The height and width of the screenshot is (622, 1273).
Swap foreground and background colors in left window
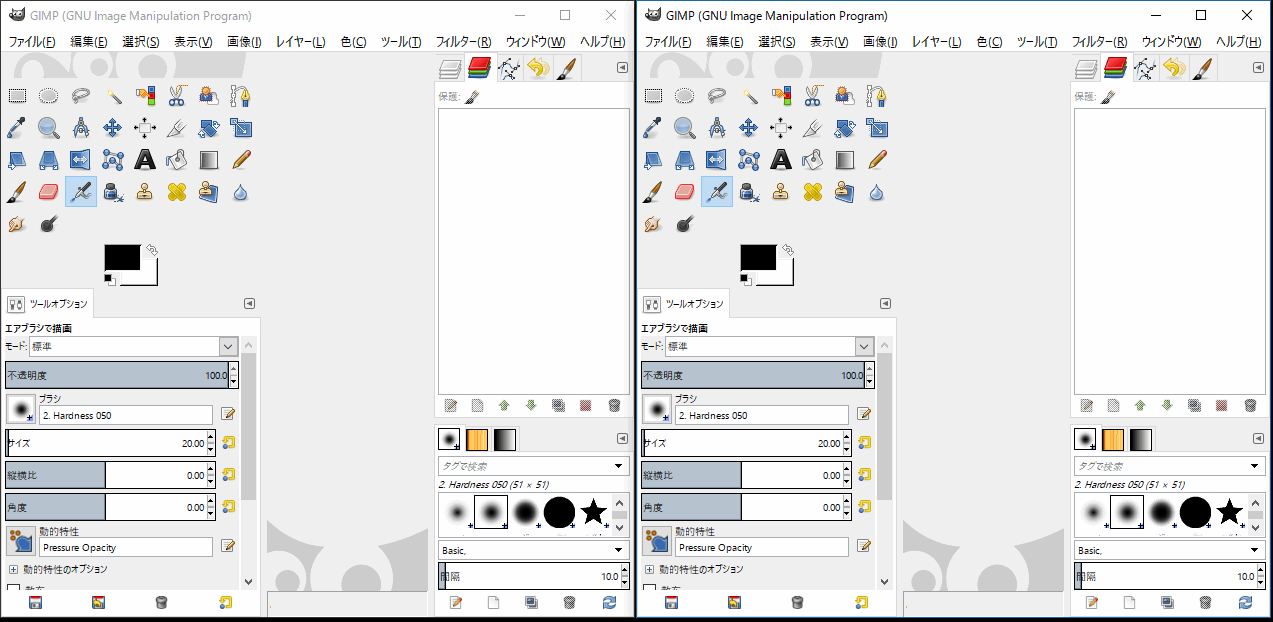click(151, 249)
